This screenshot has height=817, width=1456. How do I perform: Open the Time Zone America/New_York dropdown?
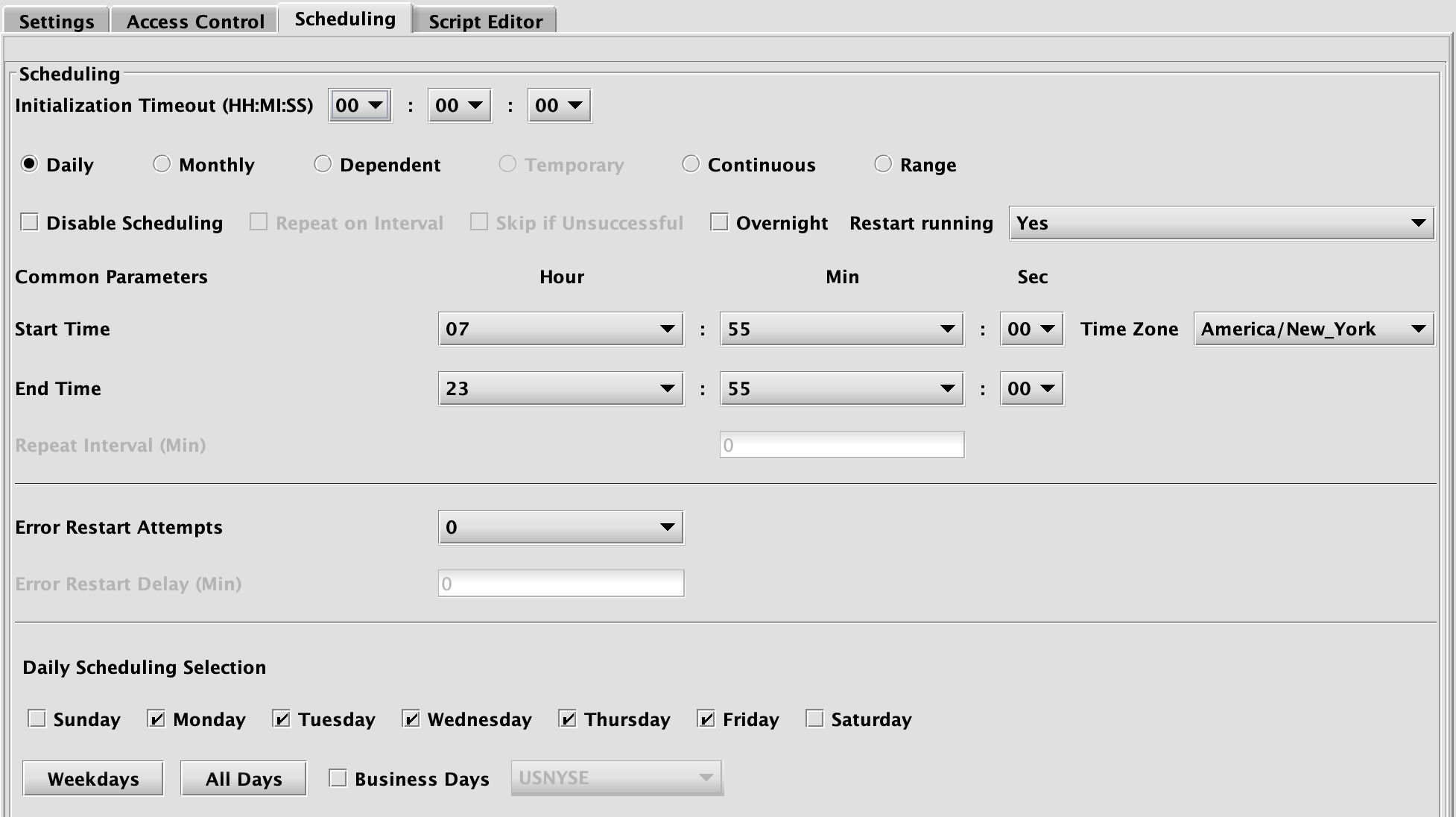[1313, 329]
